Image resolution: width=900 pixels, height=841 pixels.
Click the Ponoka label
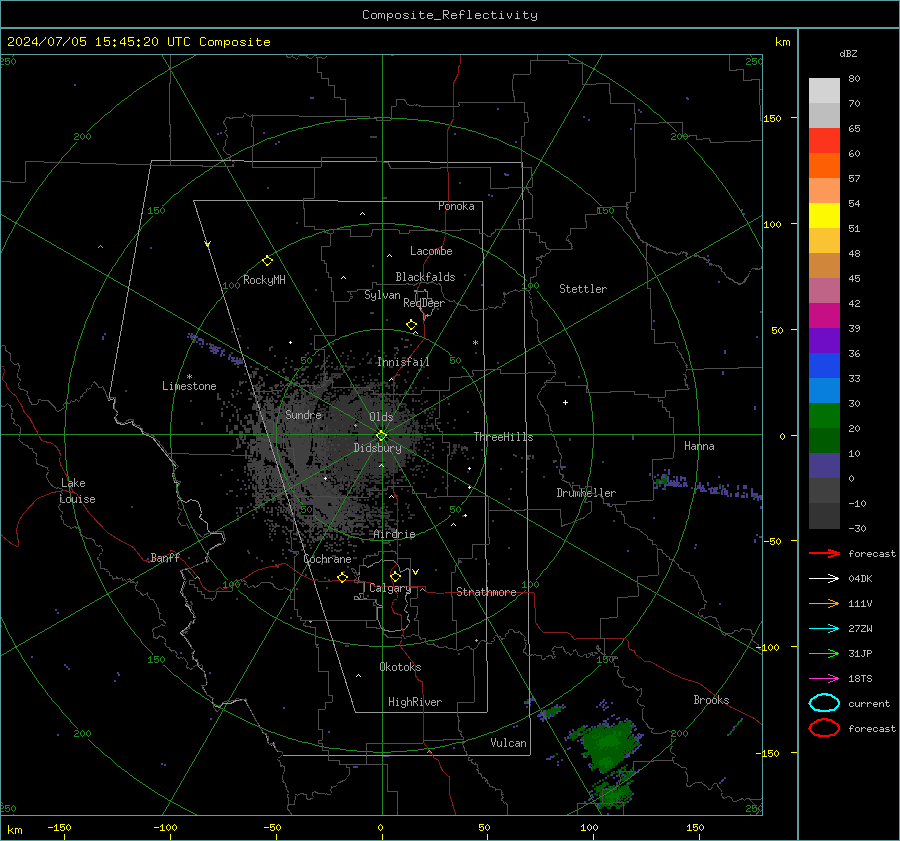[456, 206]
